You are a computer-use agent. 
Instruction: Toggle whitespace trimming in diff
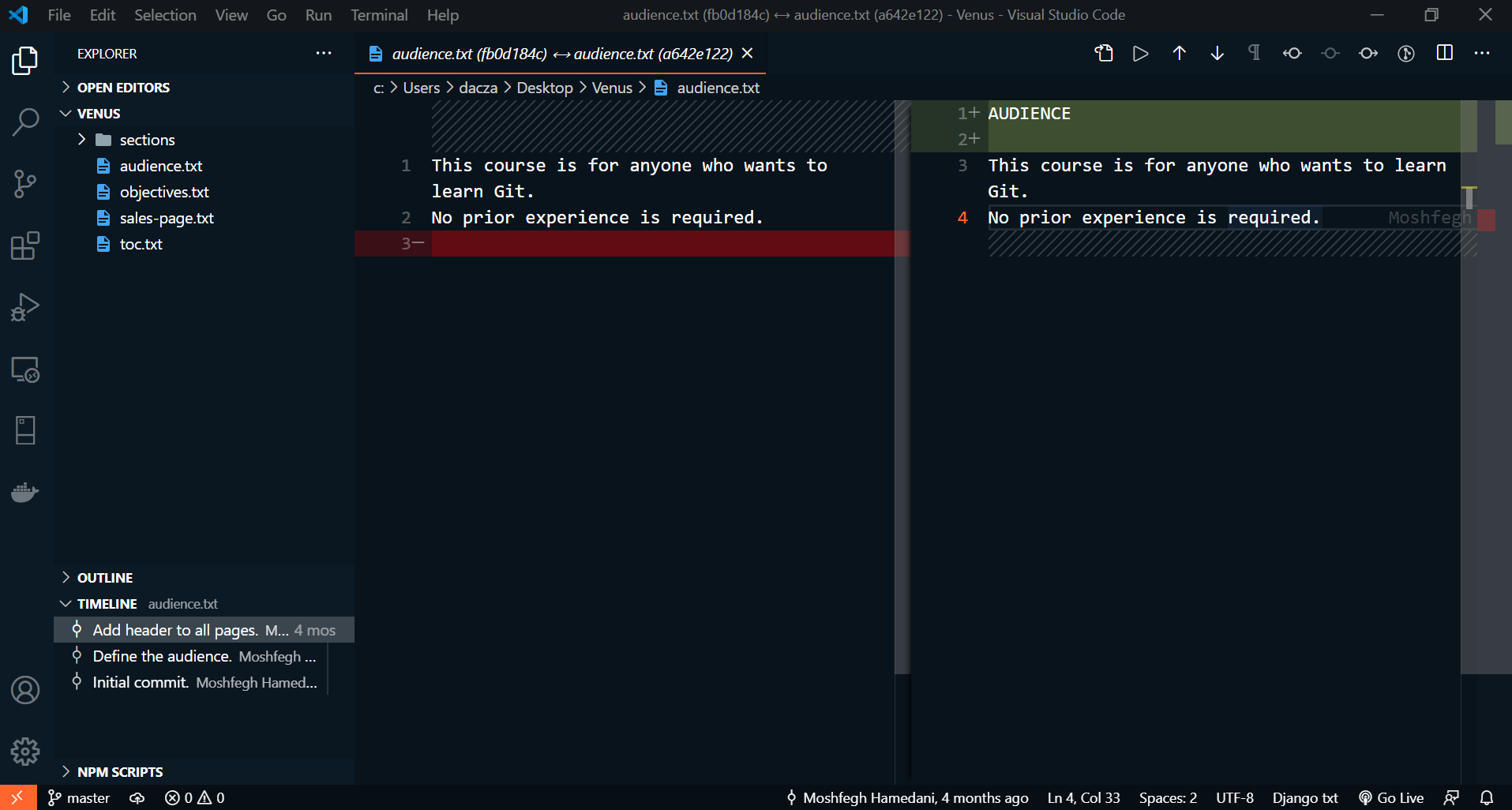(1254, 54)
